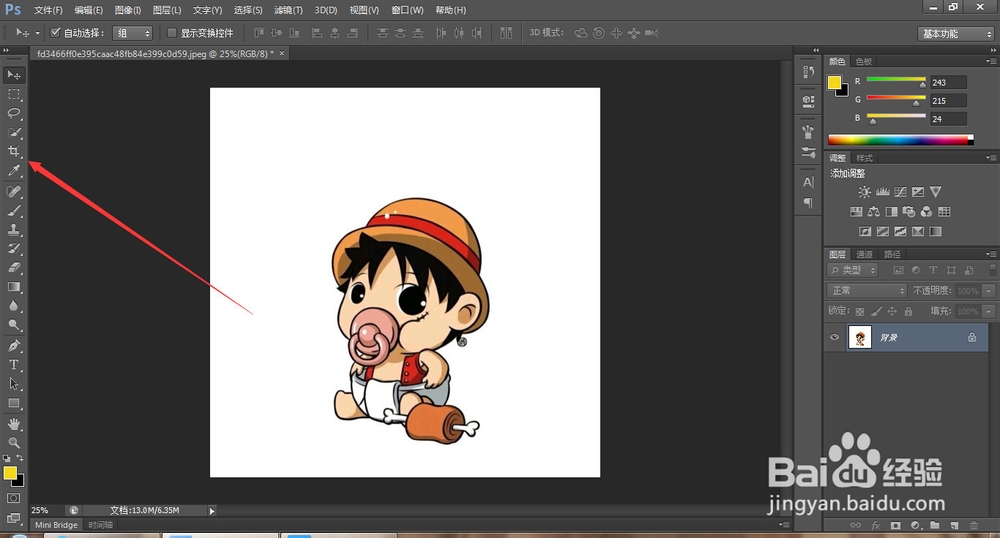Click the G value field
The image size is (1000, 538).
click(948, 101)
